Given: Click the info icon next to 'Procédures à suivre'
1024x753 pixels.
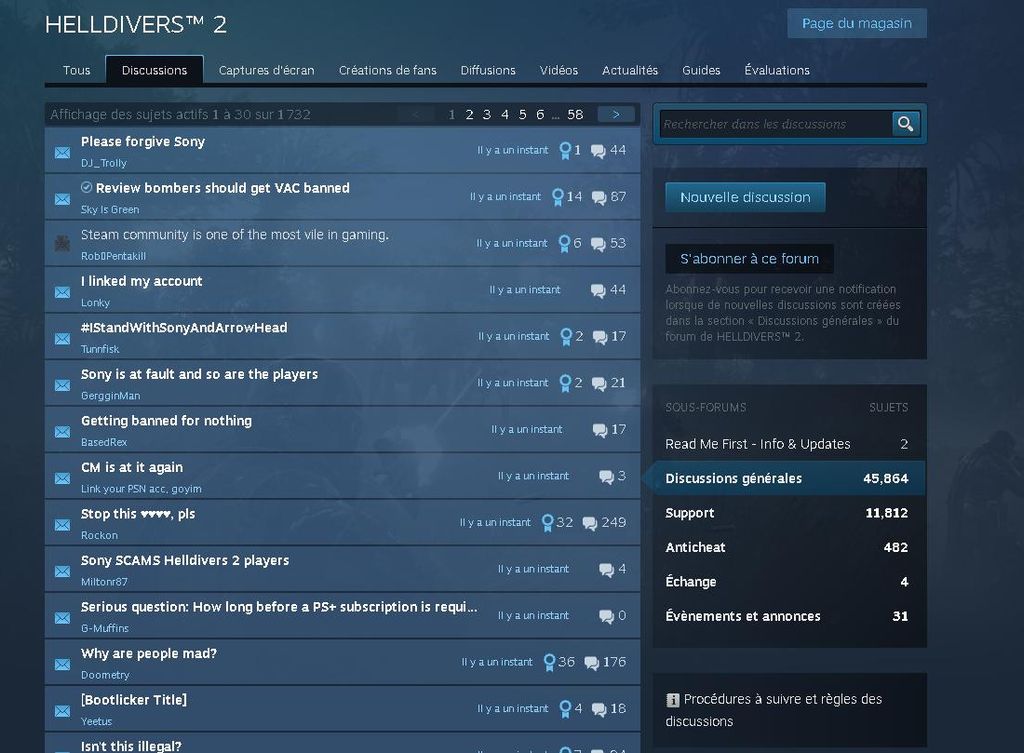Looking at the screenshot, I should 673,700.
